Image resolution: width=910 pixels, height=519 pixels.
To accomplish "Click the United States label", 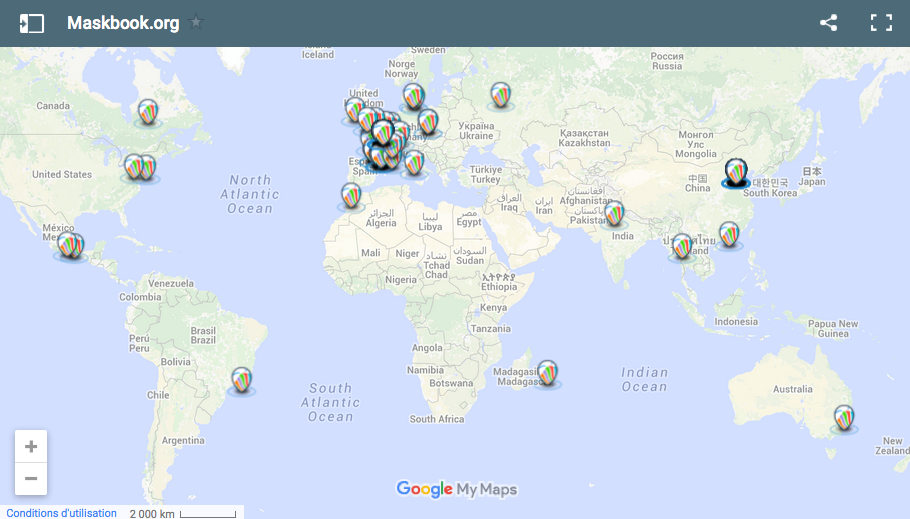I will [x=62, y=174].
